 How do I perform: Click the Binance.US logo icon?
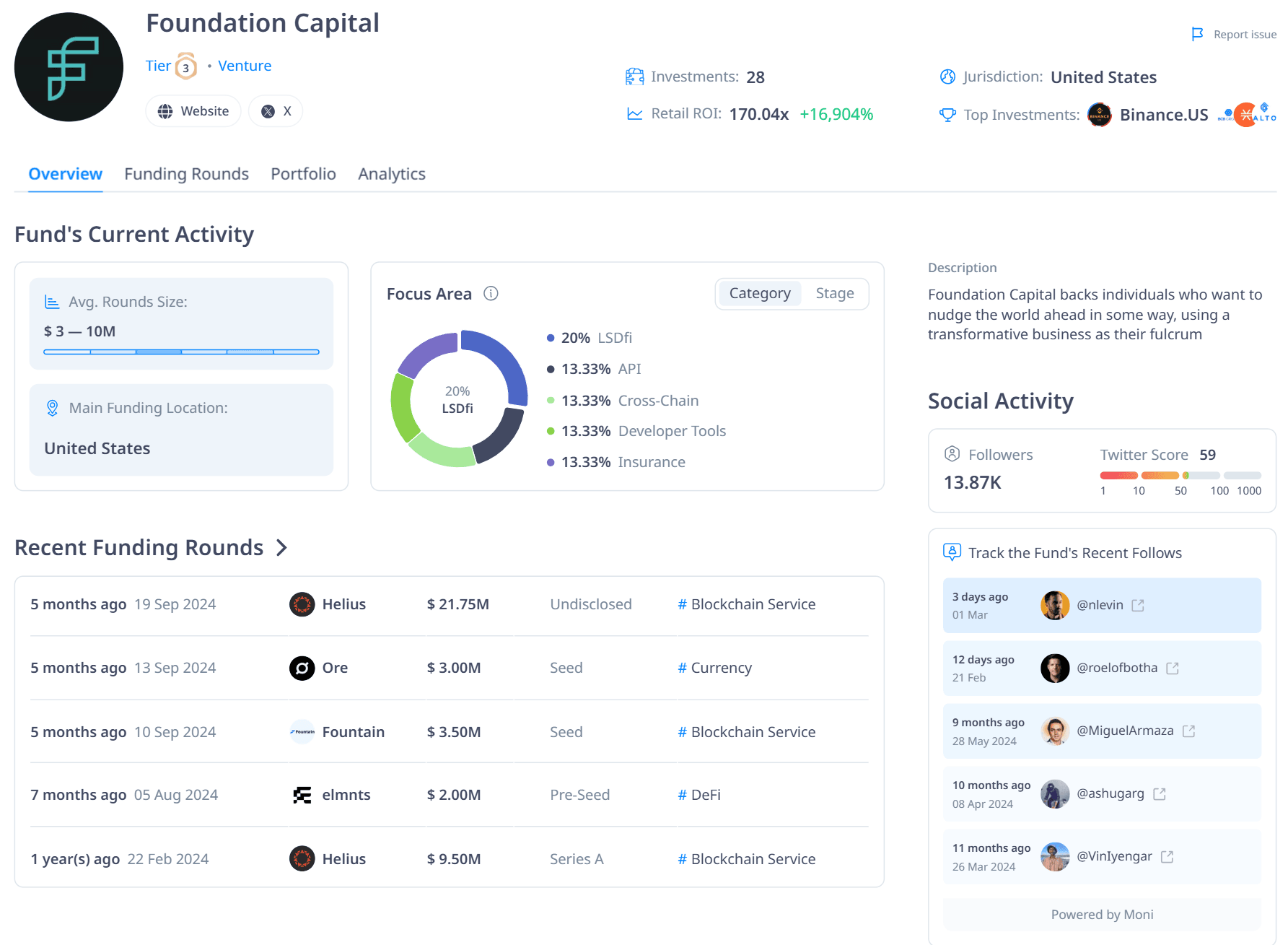[1100, 115]
